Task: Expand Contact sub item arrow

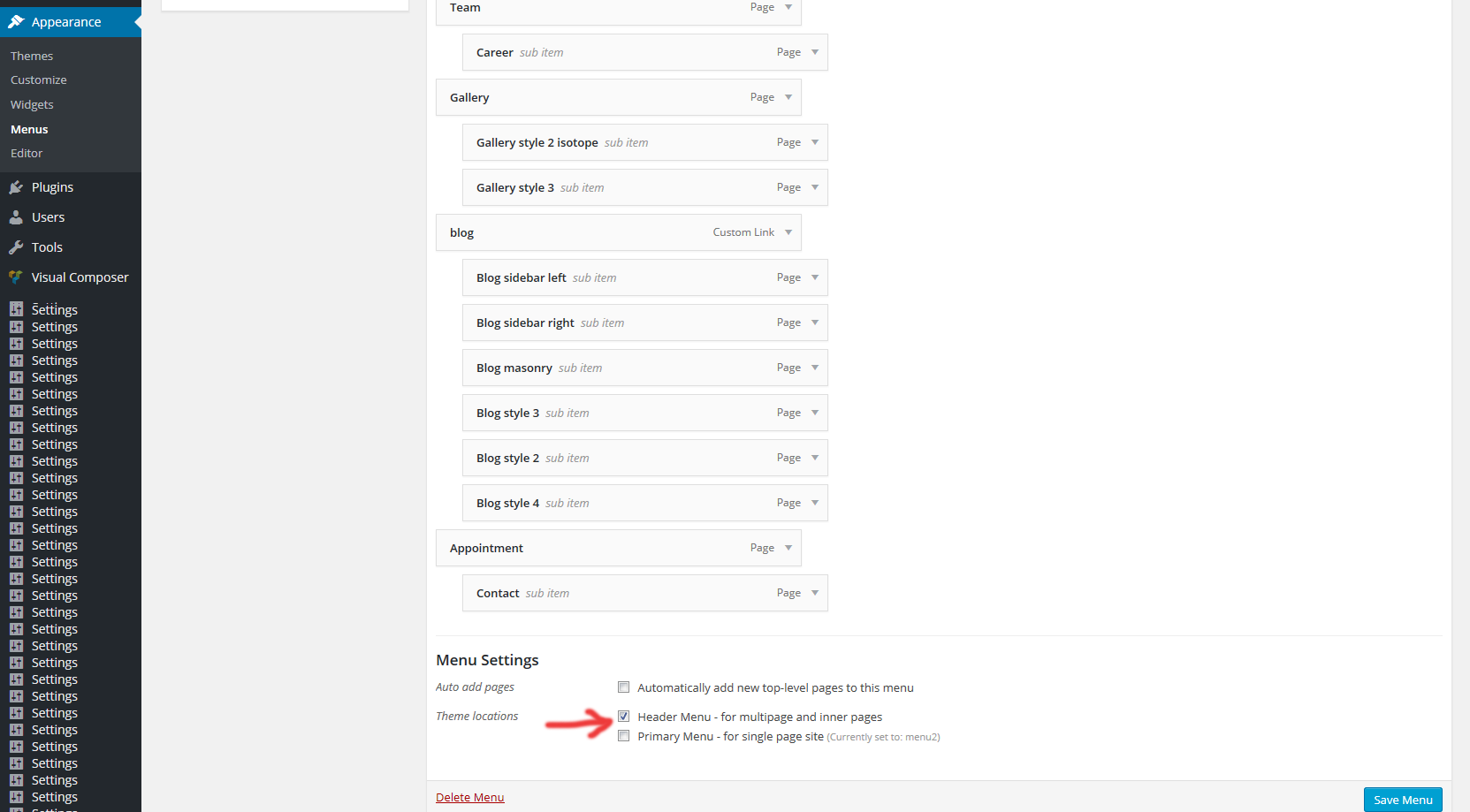Action: coord(815,593)
